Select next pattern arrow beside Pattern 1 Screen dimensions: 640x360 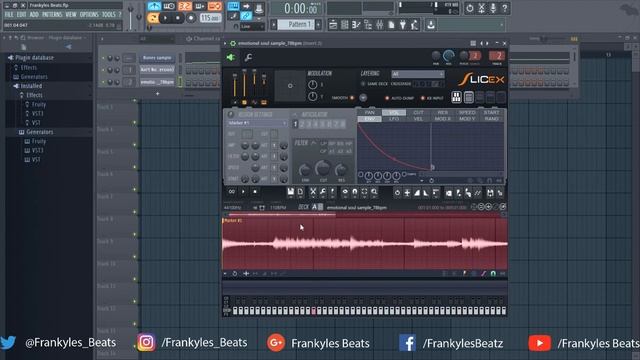coord(318,24)
